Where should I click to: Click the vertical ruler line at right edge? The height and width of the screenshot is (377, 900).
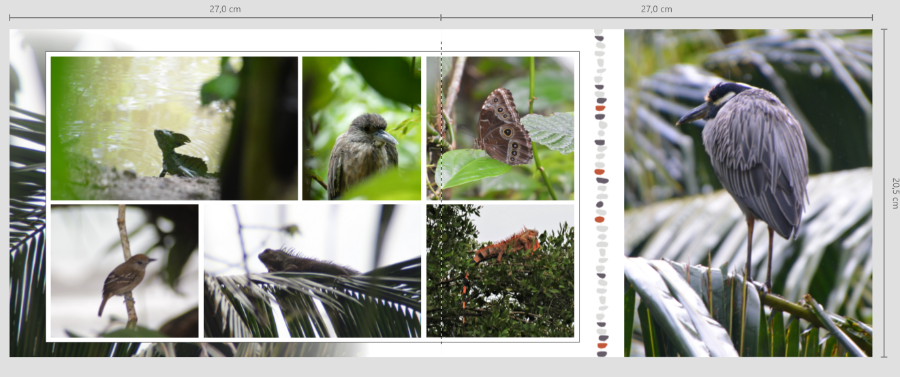coord(883,193)
